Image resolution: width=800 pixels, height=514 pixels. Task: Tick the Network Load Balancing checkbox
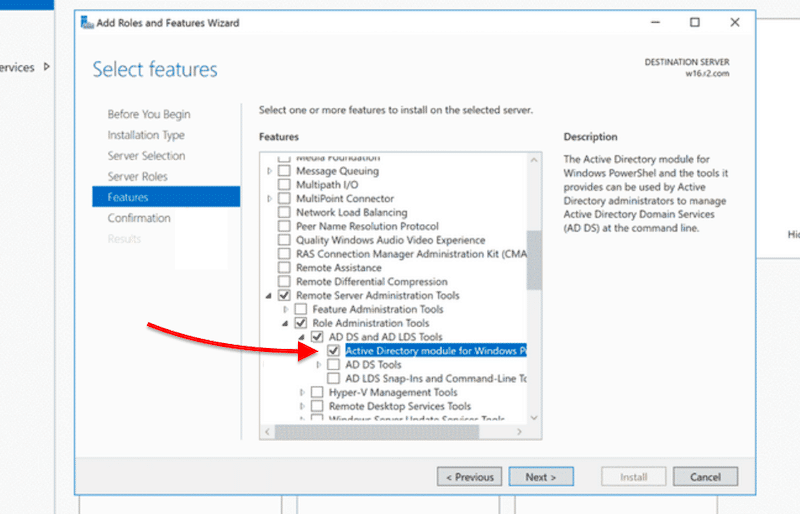click(284, 212)
